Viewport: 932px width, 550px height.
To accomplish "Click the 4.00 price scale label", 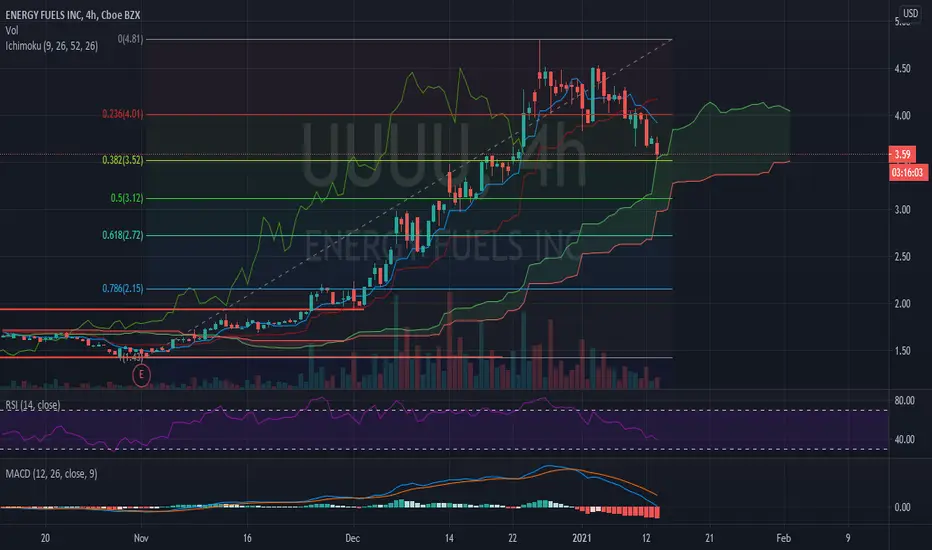I will tap(902, 116).
